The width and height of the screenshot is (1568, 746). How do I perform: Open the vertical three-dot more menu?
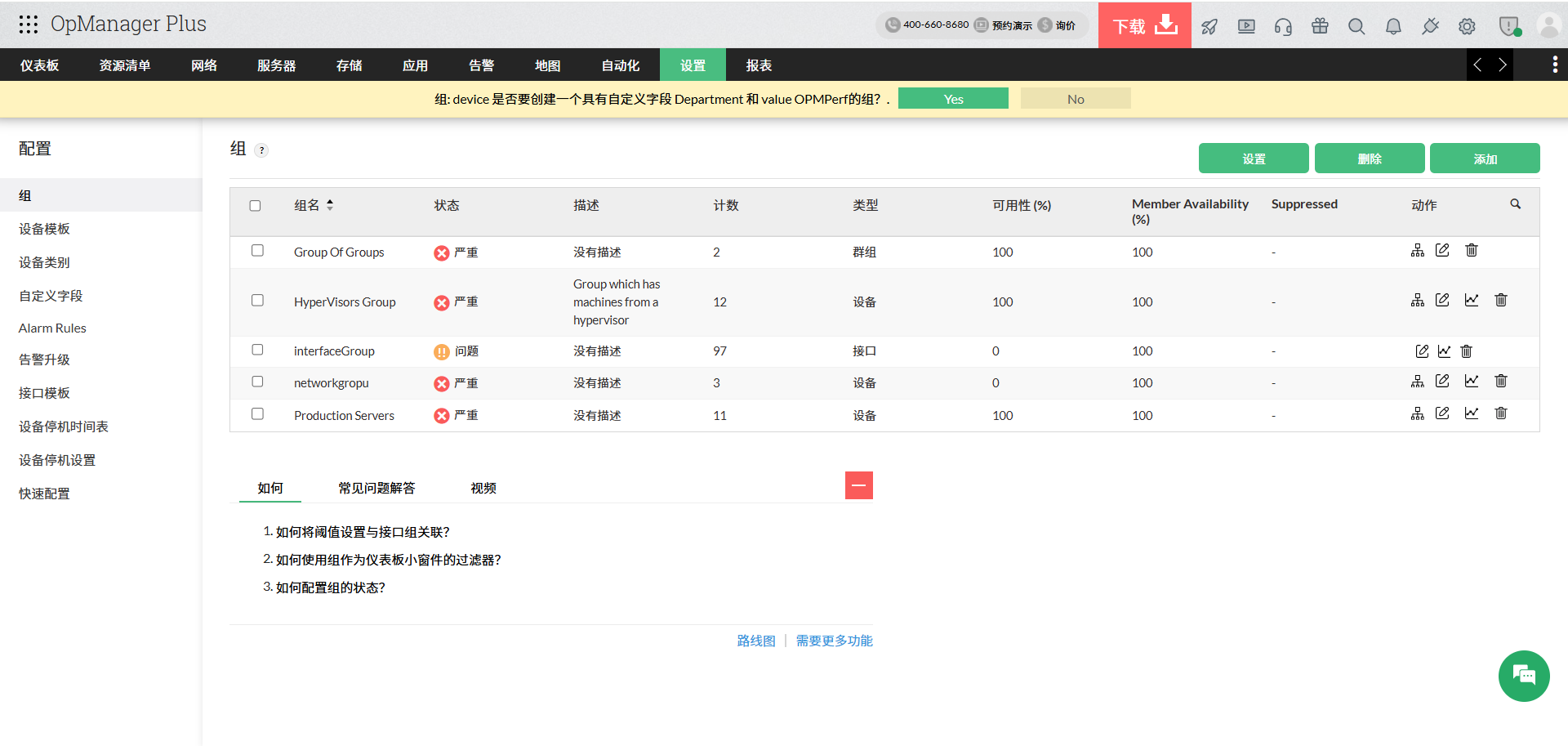(1554, 65)
